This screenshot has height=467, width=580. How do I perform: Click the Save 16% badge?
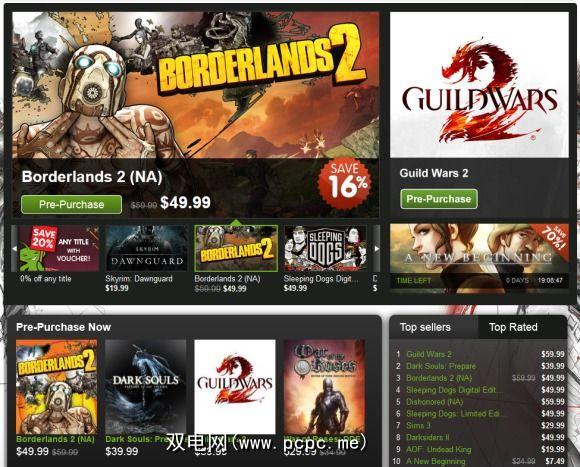344,184
